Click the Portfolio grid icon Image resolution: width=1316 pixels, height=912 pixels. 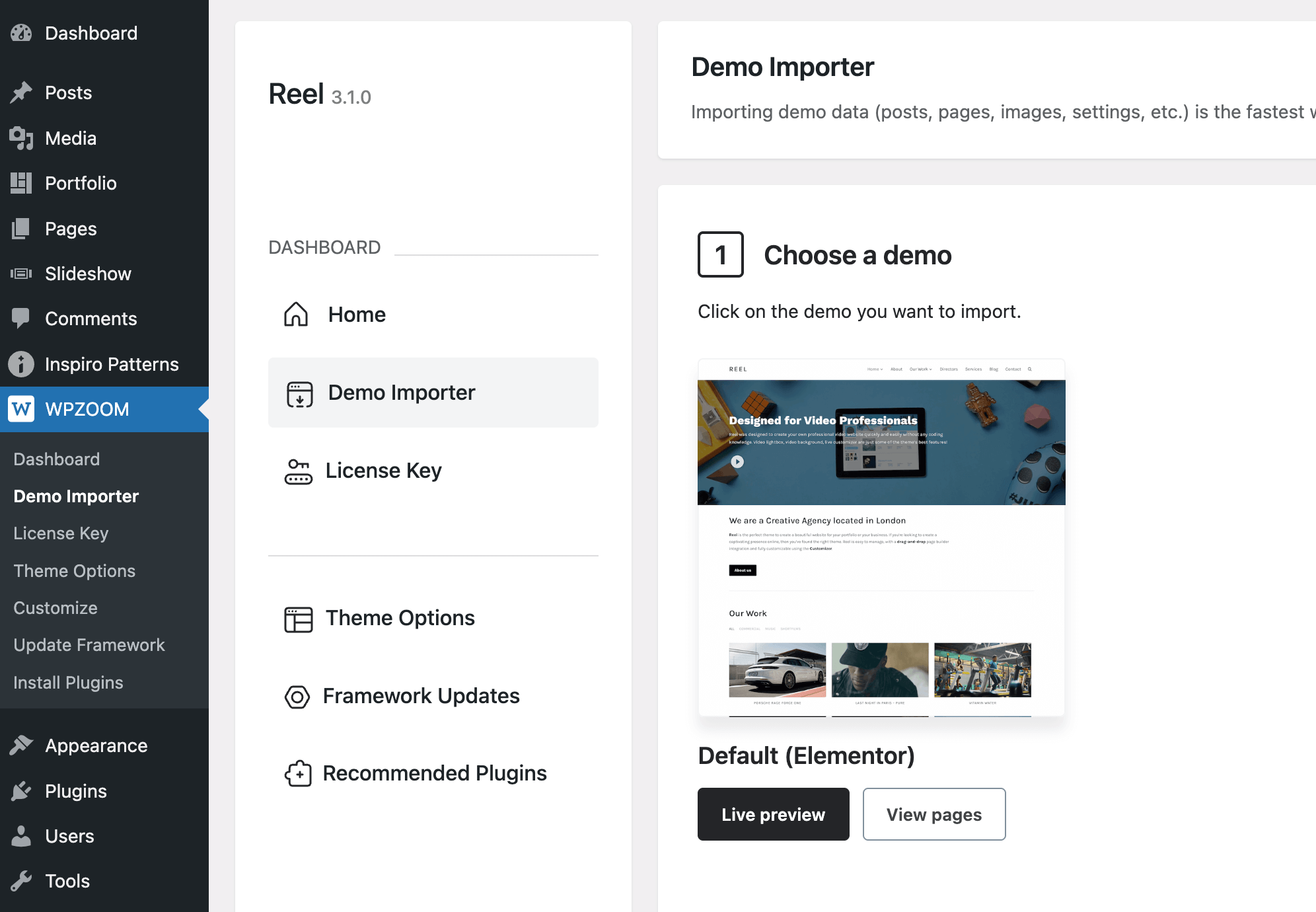tap(21, 183)
